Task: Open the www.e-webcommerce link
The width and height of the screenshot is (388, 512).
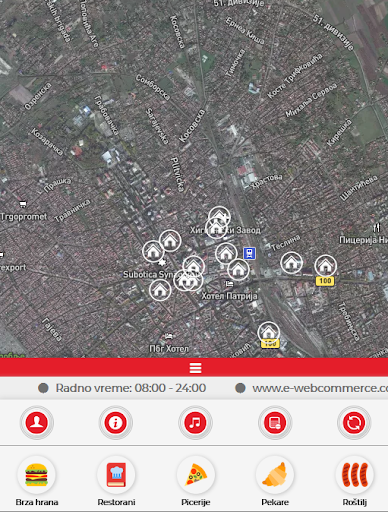Action: 320,388
